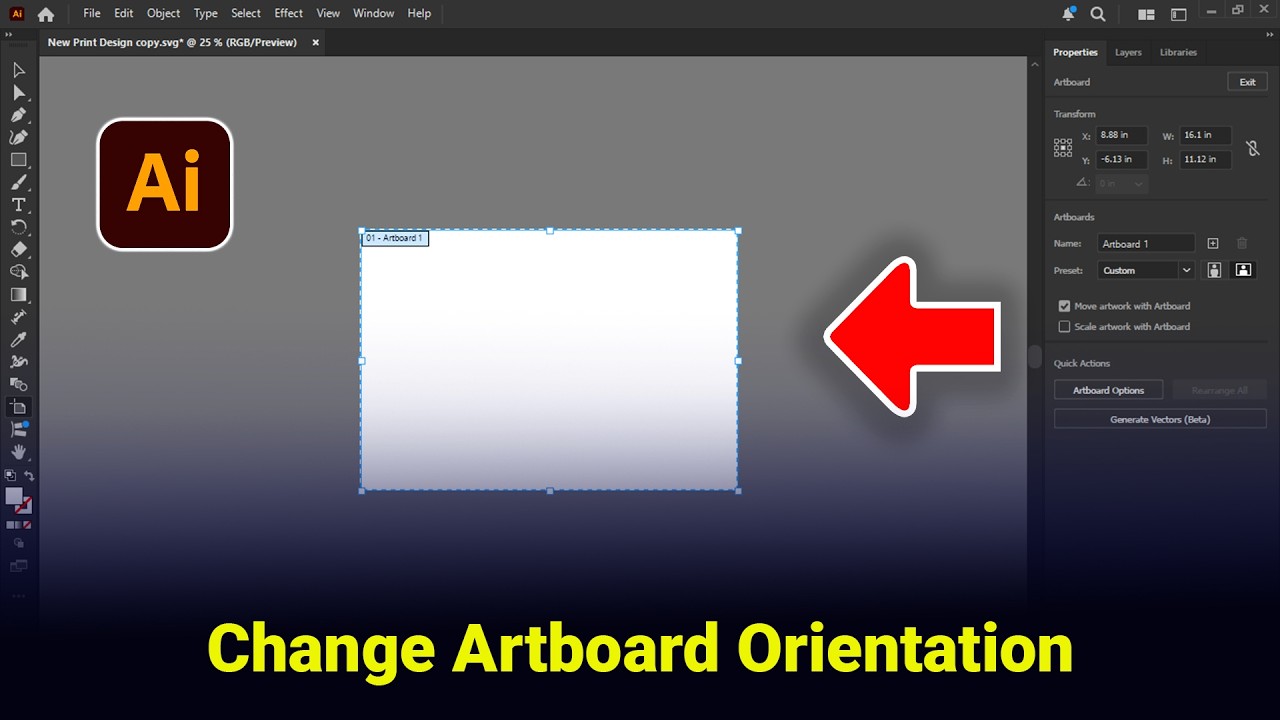Image resolution: width=1280 pixels, height=720 pixels.
Task: Expand the toolbar double-arrow at top
Action: [x=9, y=35]
